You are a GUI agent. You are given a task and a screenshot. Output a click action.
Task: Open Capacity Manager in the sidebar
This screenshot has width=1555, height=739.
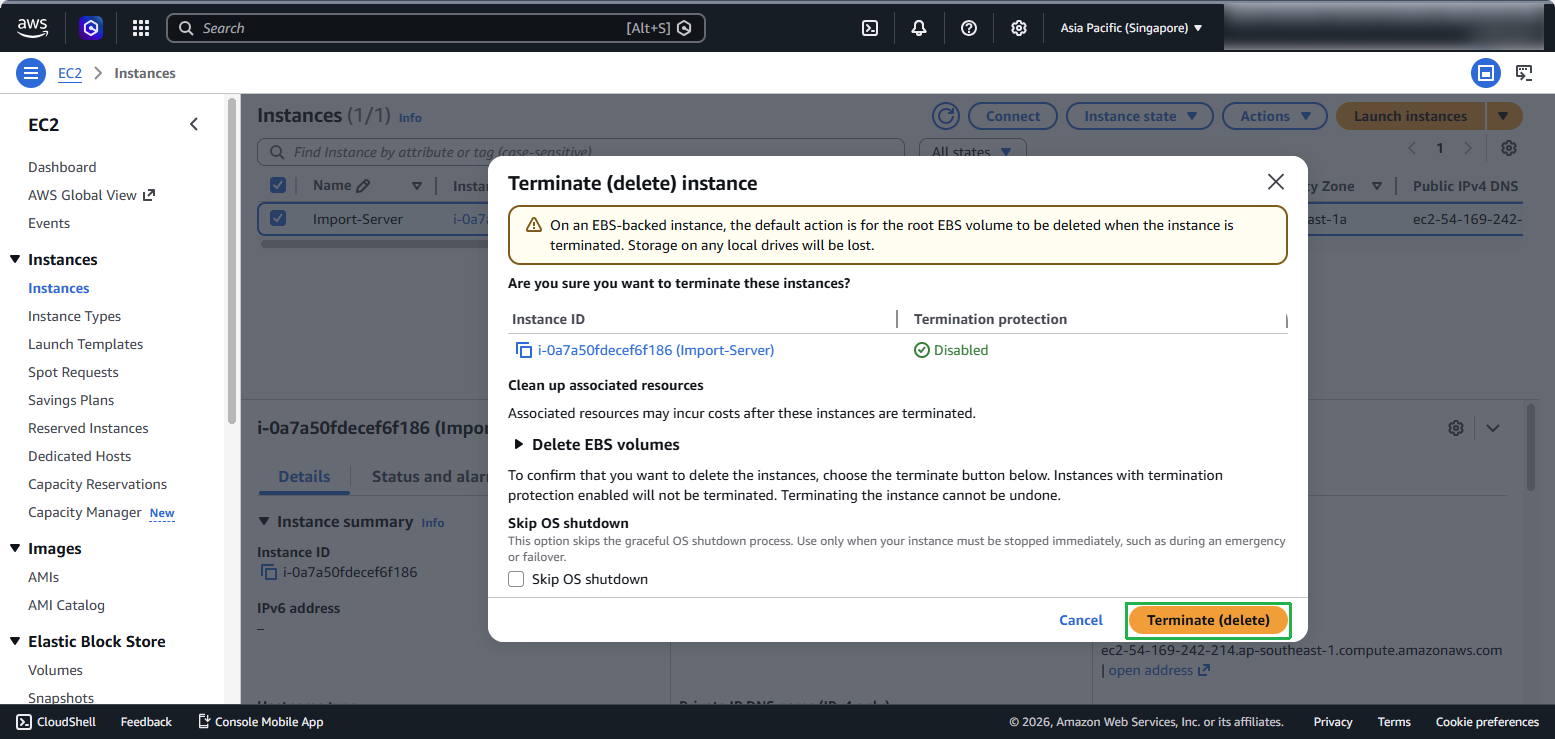click(85, 512)
